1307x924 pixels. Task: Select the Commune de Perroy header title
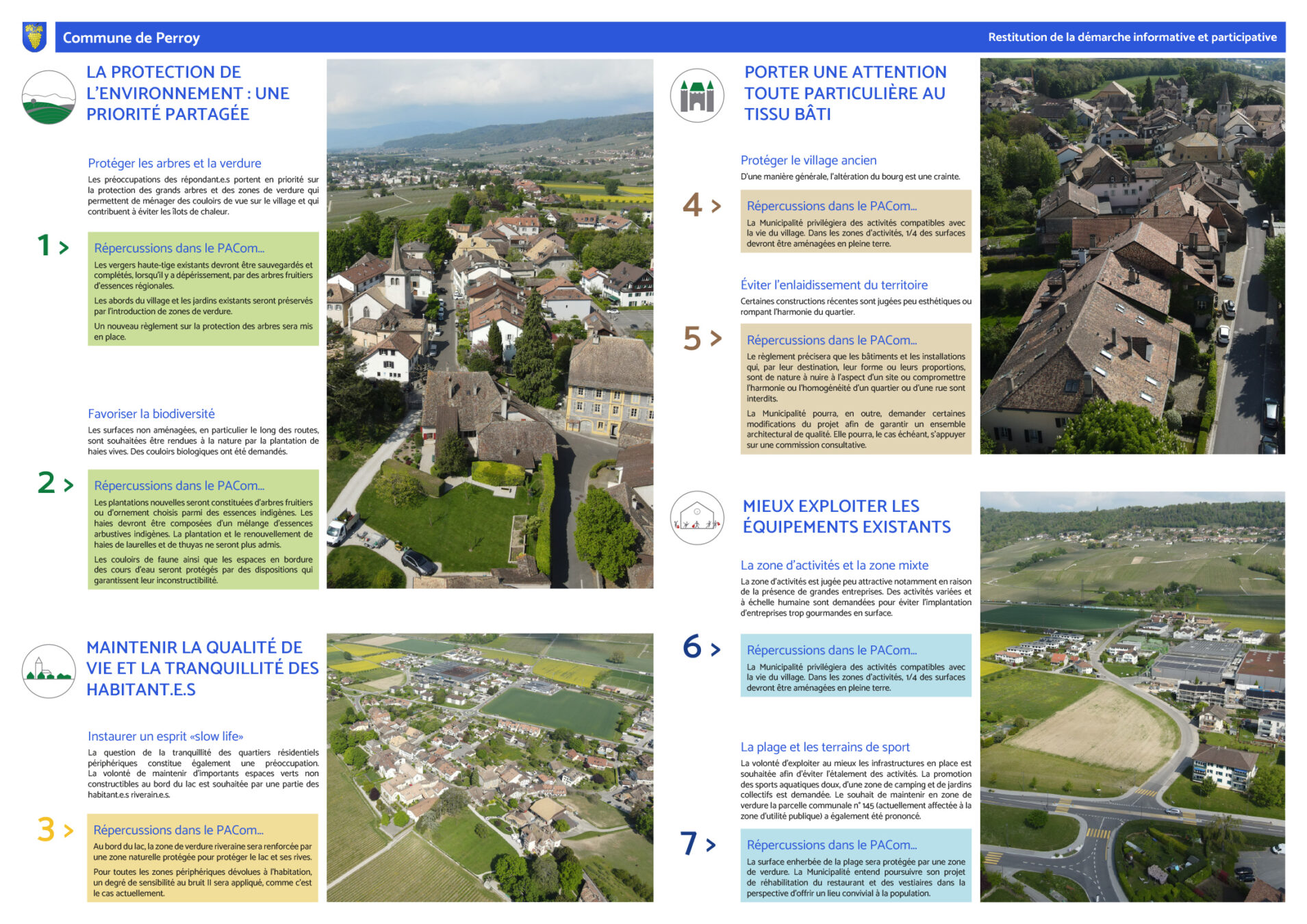point(131,38)
